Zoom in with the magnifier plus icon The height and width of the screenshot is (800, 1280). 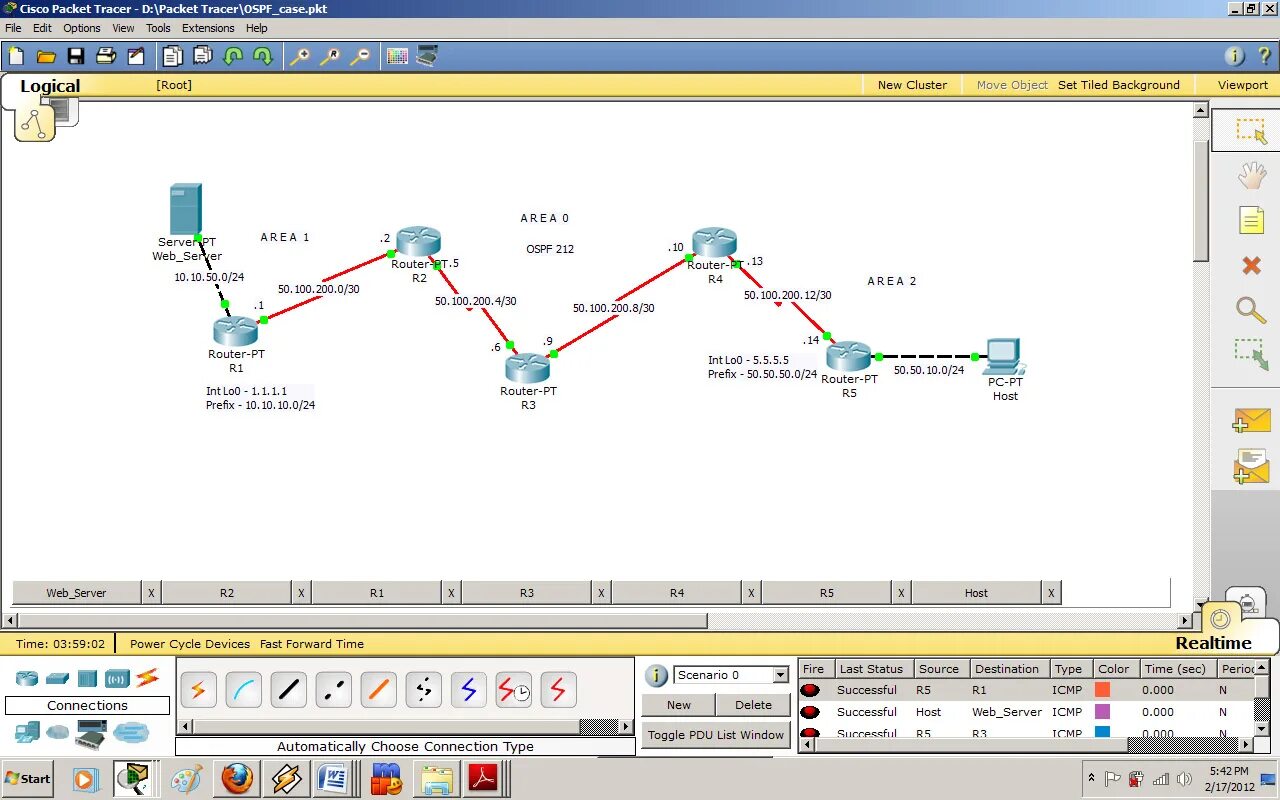(x=299, y=56)
